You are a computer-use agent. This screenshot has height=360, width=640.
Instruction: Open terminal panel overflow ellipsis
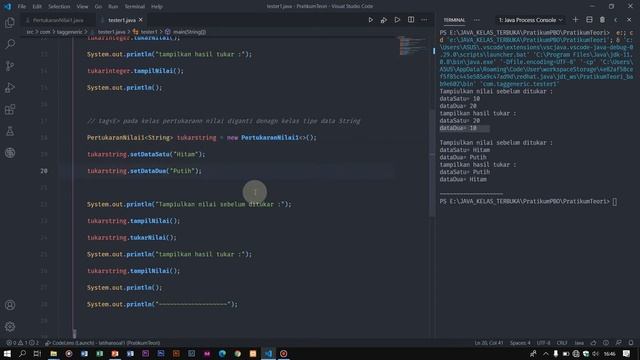[x=476, y=20]
